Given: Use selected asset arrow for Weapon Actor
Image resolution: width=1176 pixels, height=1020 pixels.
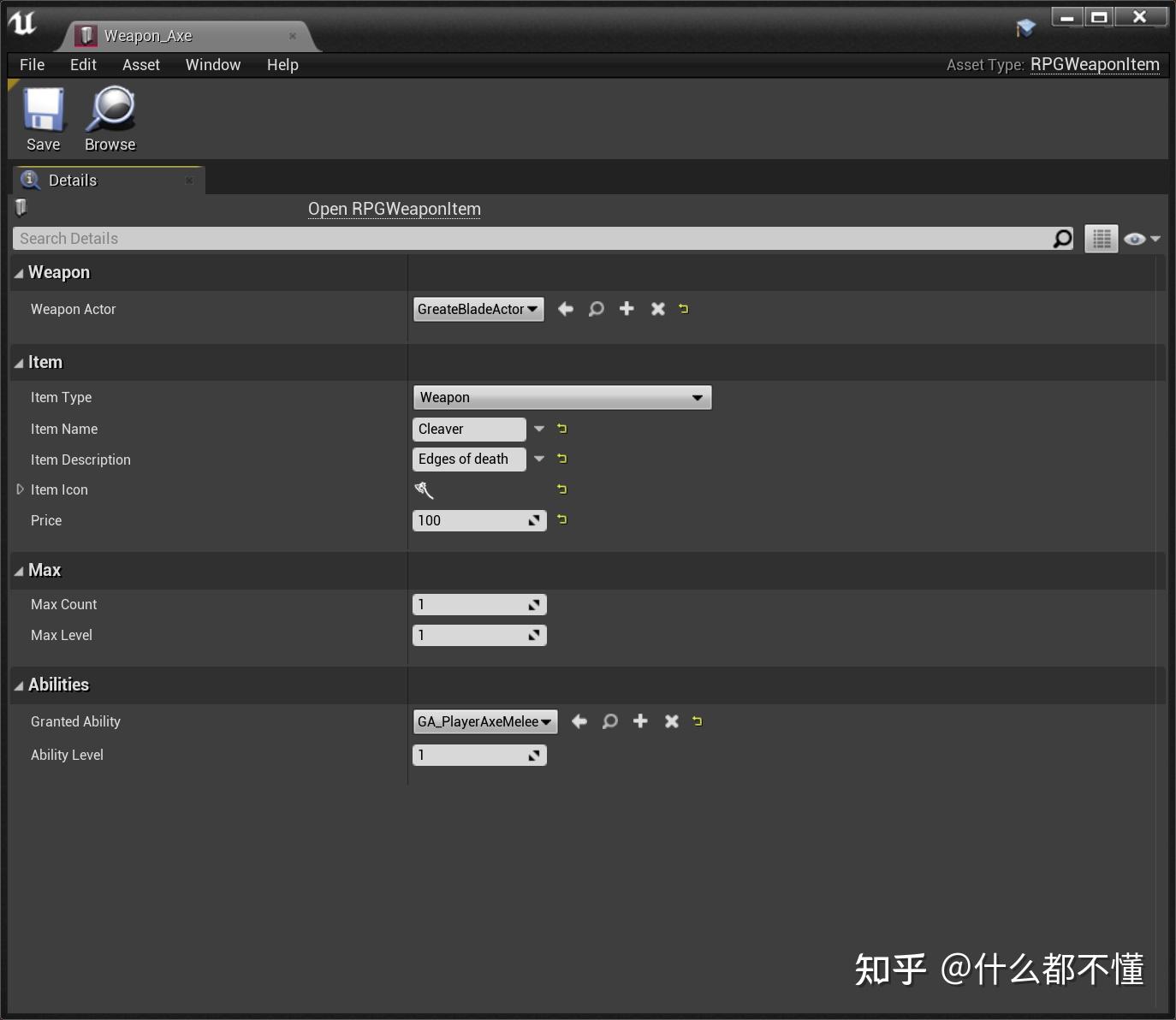Looking at the screenshot, I should pyautogui.click(x=565, y=309).
